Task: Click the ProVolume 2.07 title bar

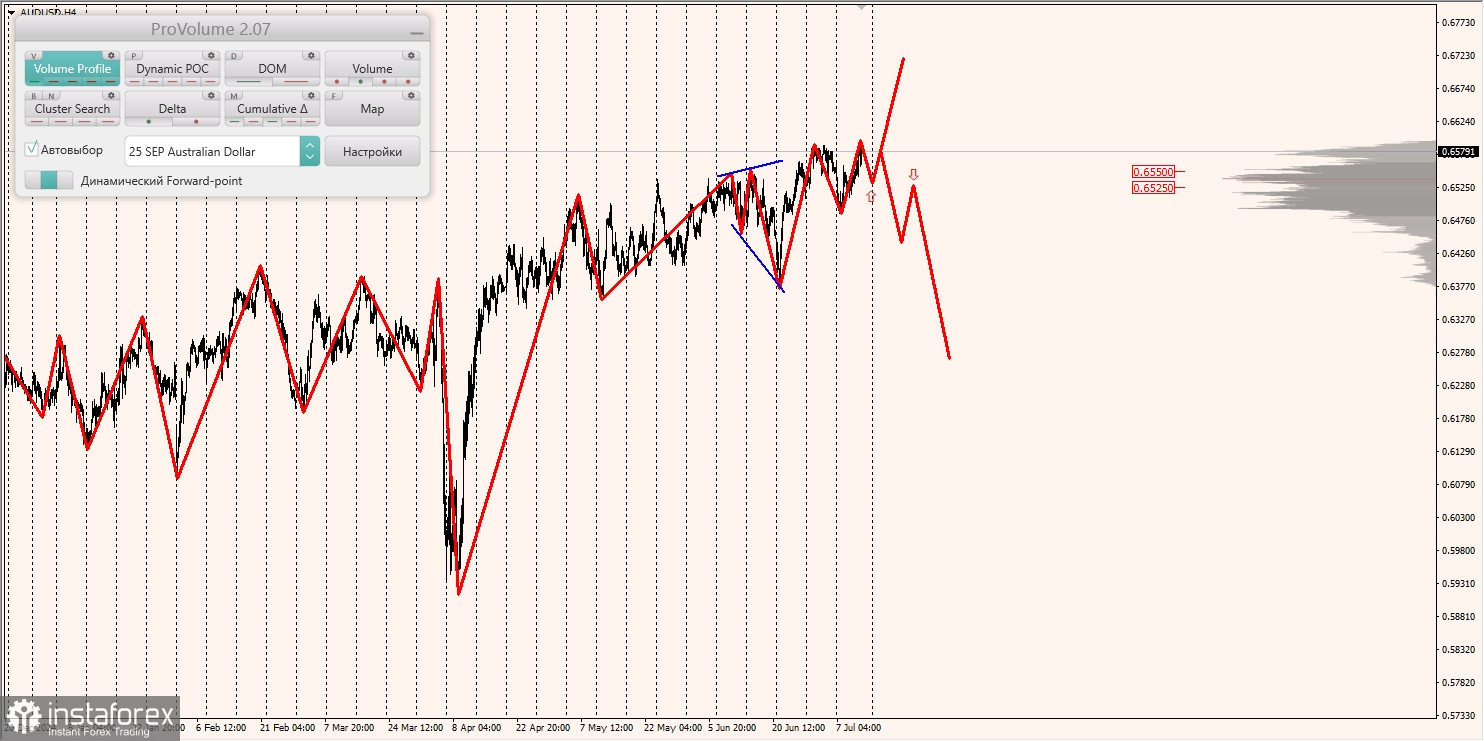Action: click(x=210, y=29)
